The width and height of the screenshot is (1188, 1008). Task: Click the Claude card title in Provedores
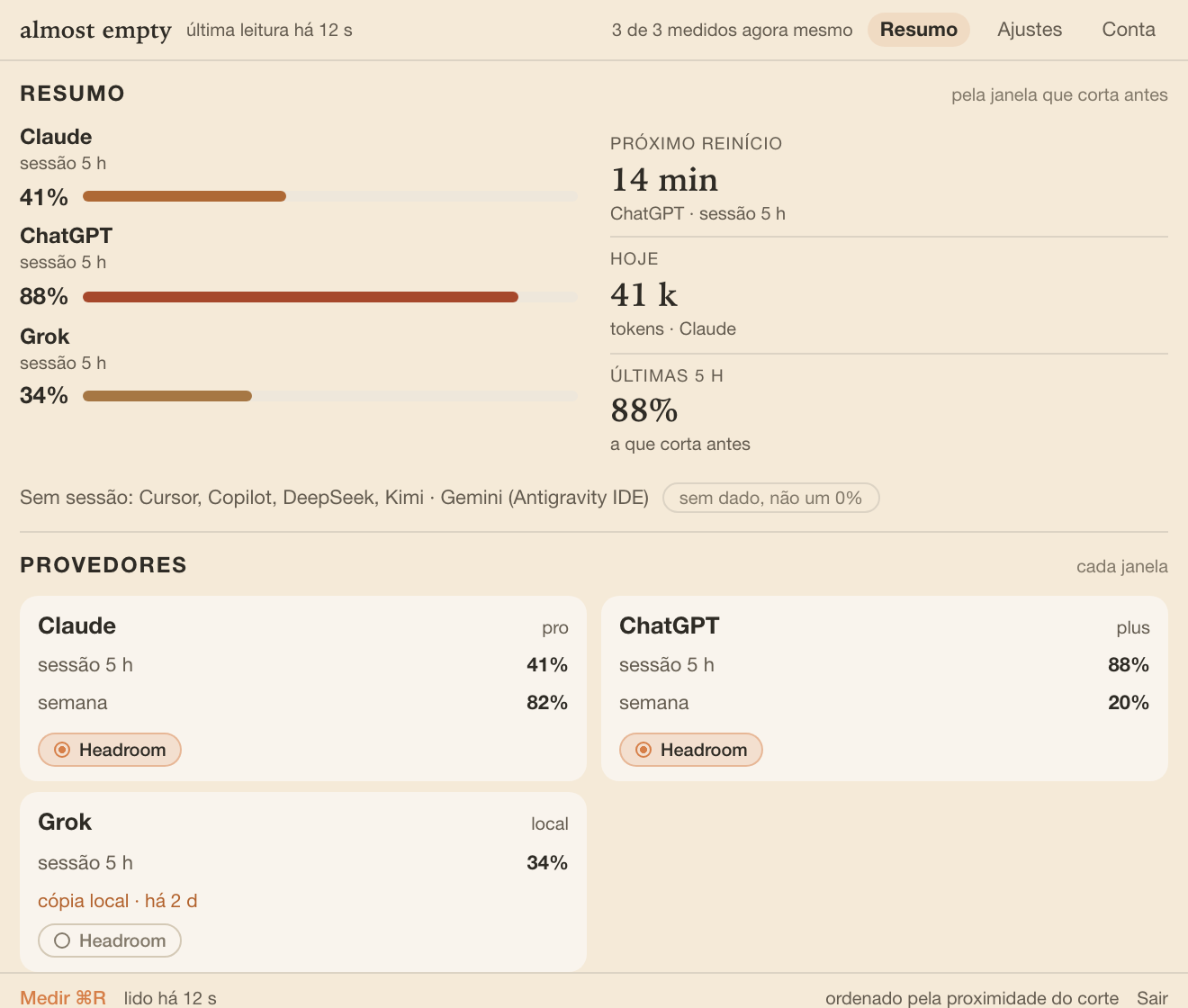(x=76, y=625)
